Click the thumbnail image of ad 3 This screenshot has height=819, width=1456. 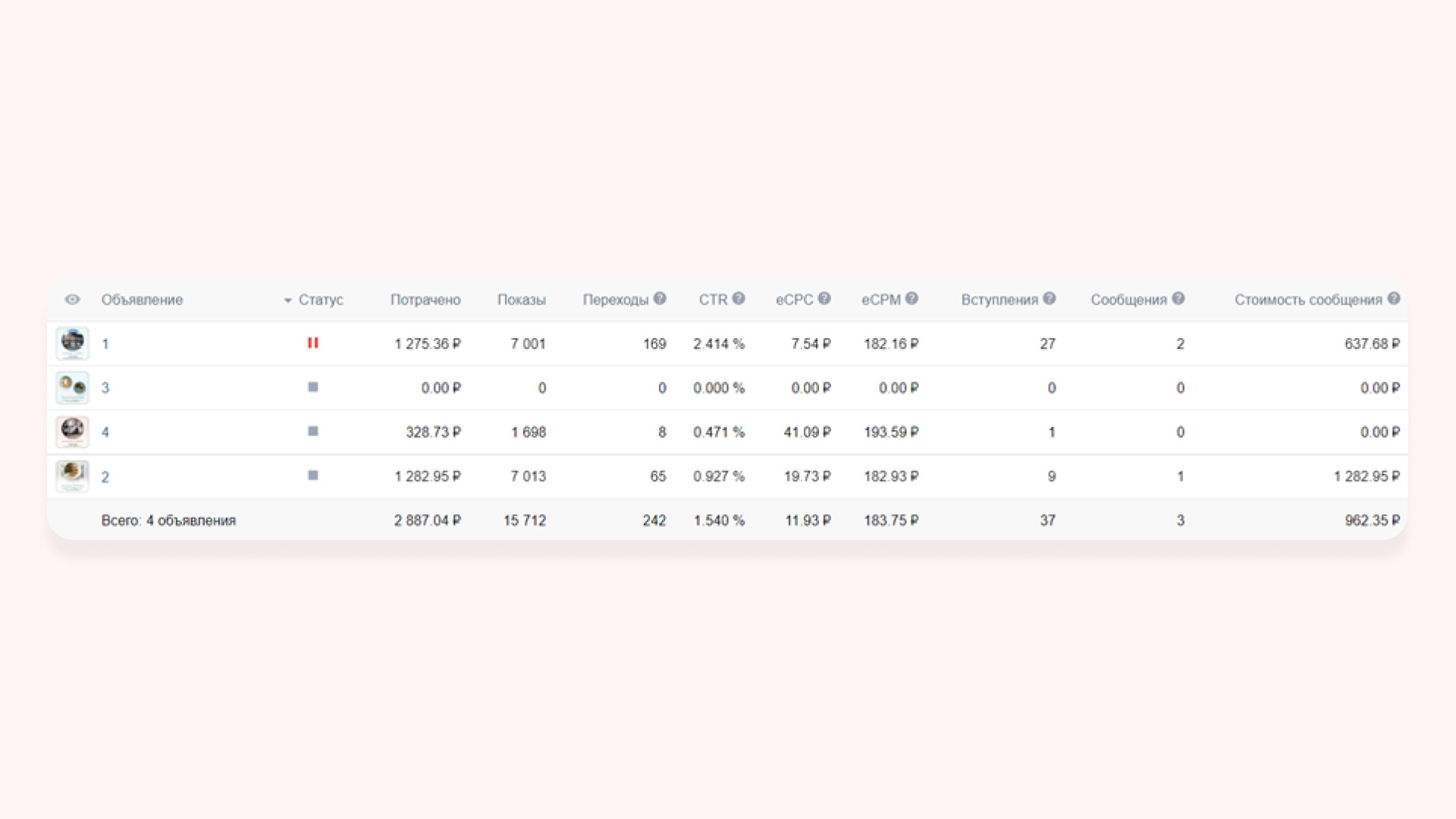(x=73, y=388)
